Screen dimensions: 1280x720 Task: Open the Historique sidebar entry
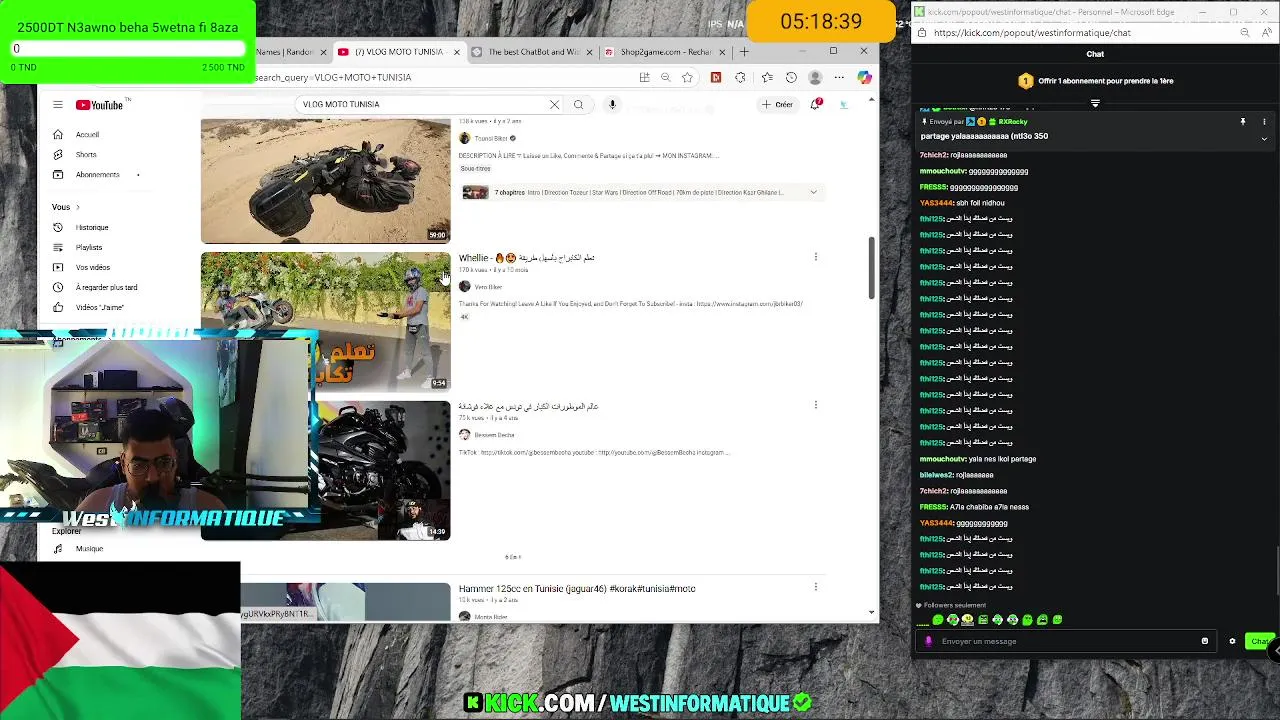point(92,227)
